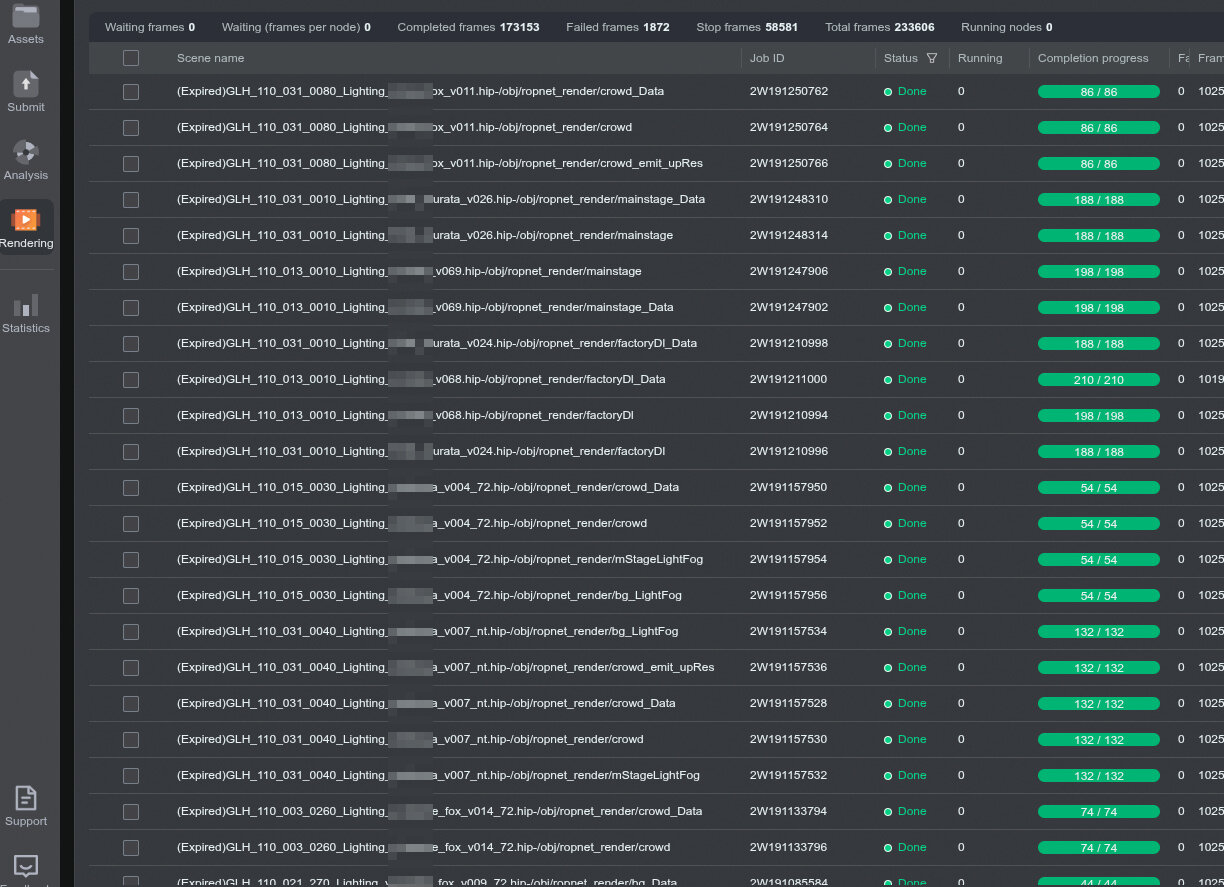Open the Feedback icon at sidebar bottom
Image resolution: width=1224 pixels, height=887 pixels.
(x=26, y=866)
